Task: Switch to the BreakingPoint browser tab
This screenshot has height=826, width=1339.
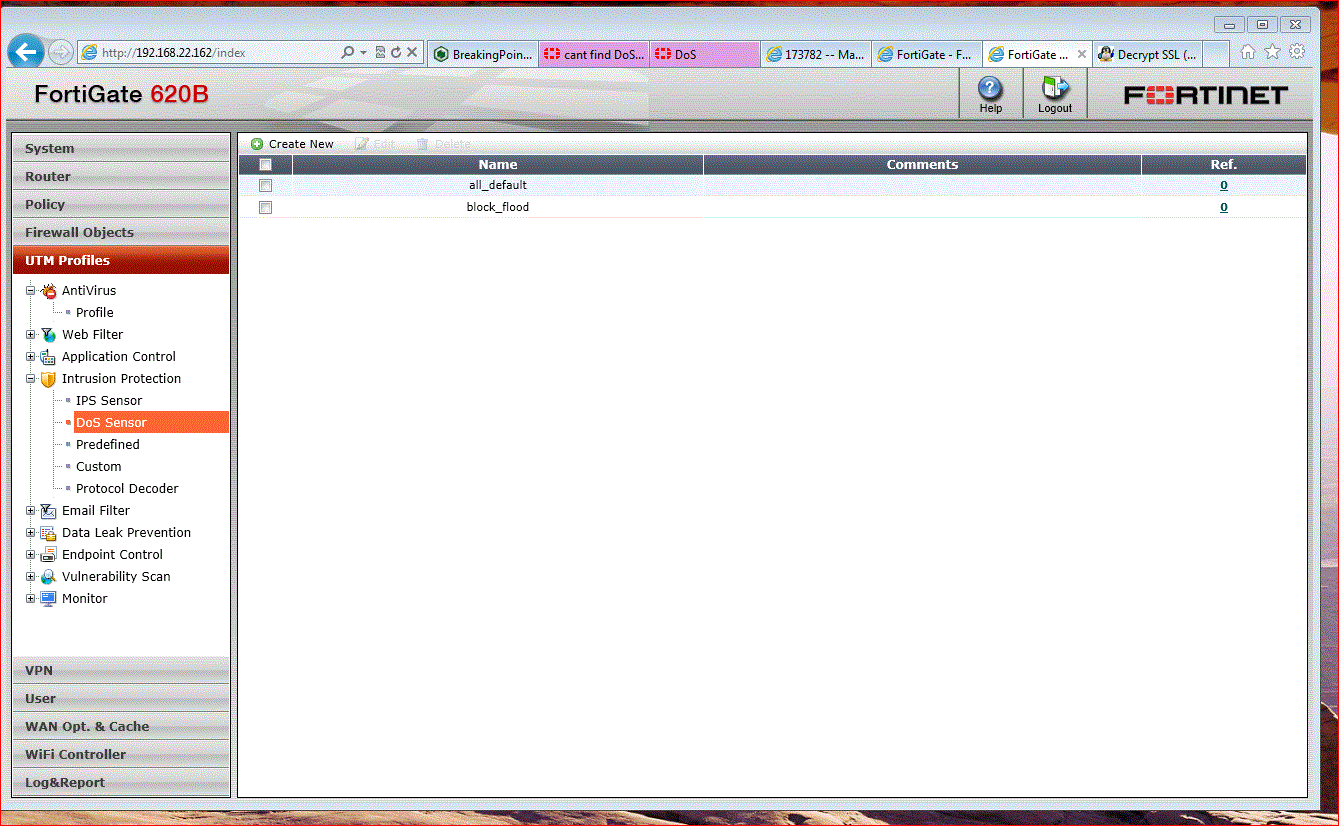Action: [483, 54]
